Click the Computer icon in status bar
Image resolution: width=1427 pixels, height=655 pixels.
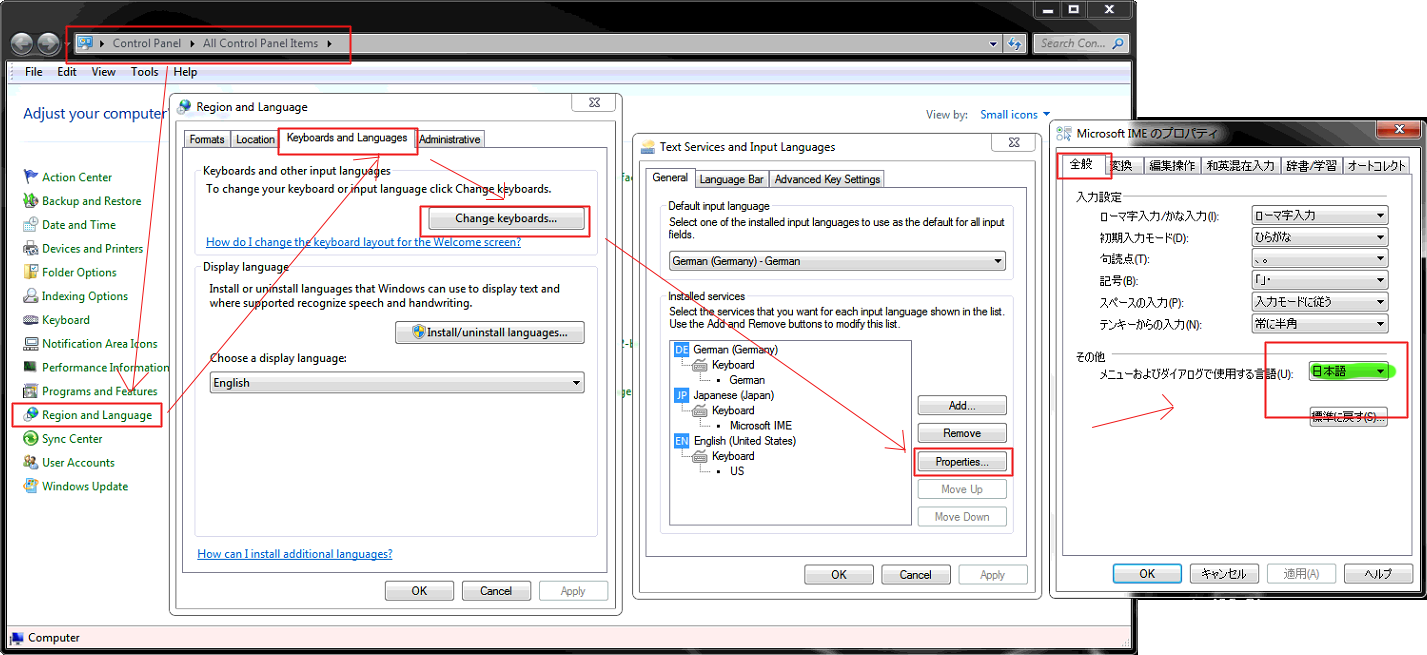pos(16,638)
